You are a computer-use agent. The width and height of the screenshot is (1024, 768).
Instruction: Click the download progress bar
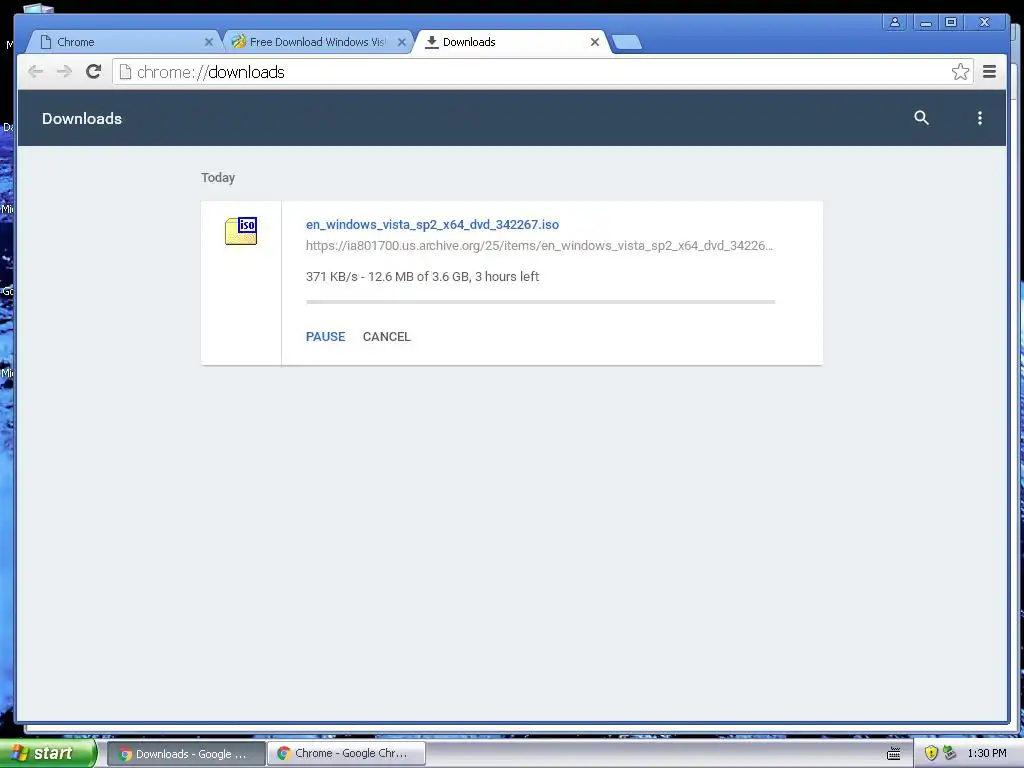point(540,302)
